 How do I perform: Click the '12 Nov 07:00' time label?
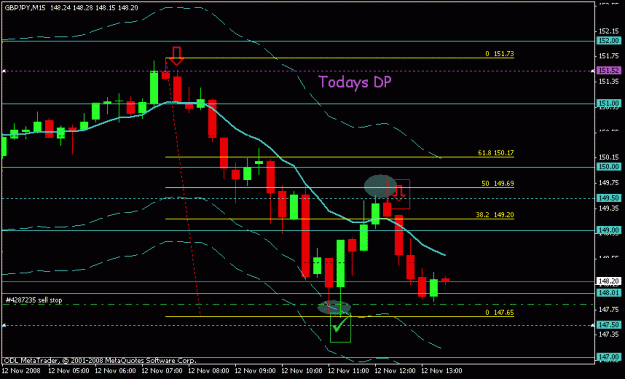click(x=162, y=371)
